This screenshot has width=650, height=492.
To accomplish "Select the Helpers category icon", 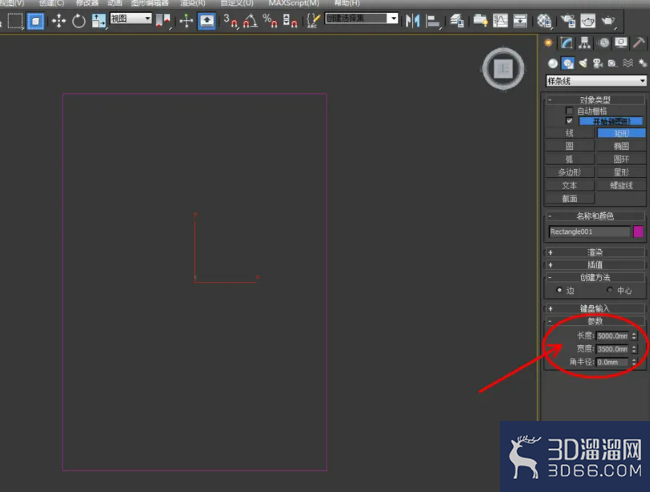I will tap(612, 63).
